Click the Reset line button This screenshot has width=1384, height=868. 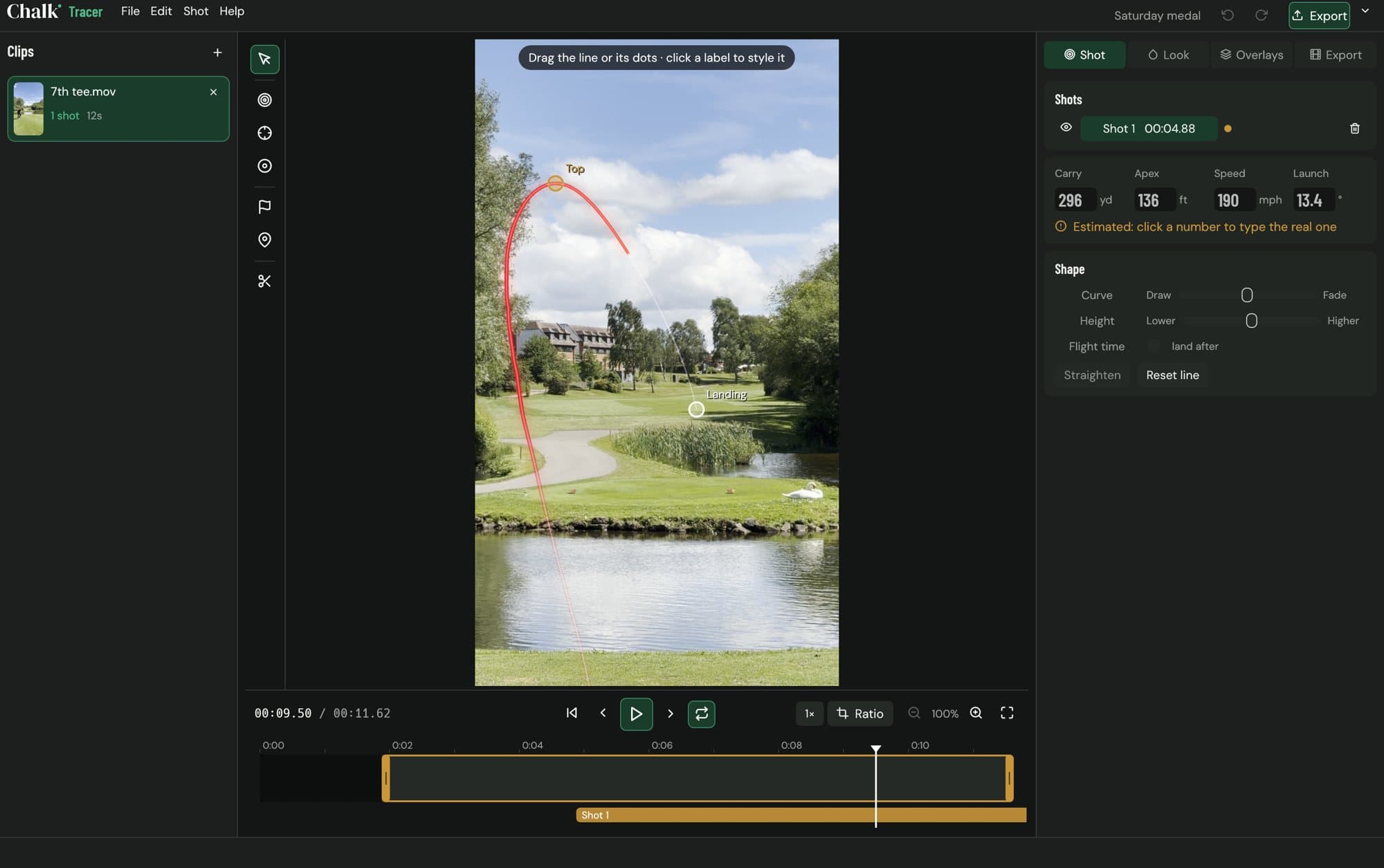[x=1172, y=375]
